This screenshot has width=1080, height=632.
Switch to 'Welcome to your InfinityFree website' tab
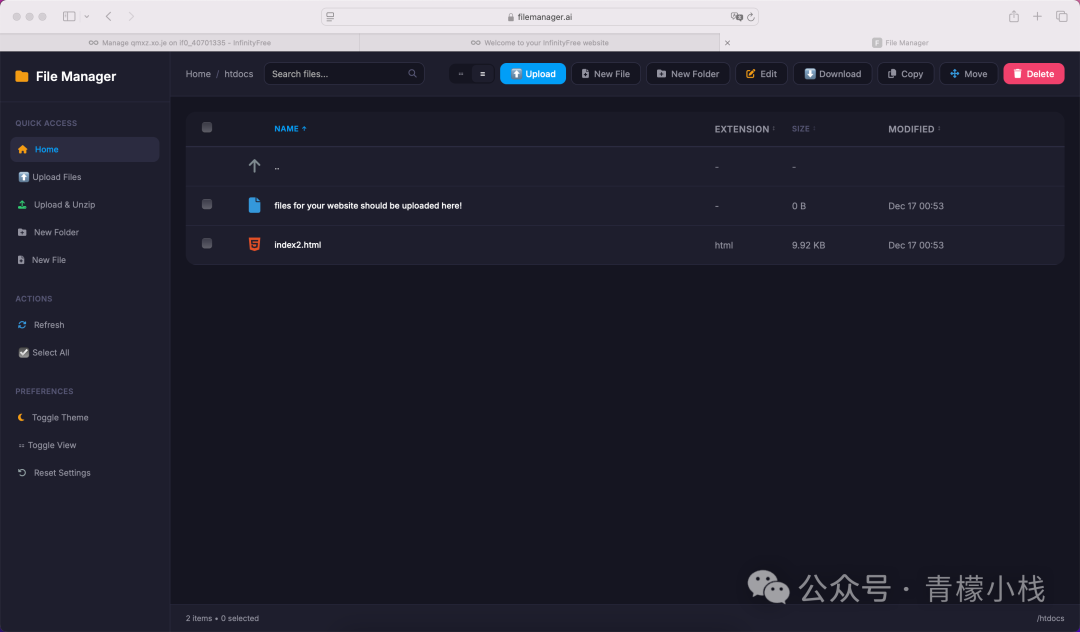coord(539,43)
